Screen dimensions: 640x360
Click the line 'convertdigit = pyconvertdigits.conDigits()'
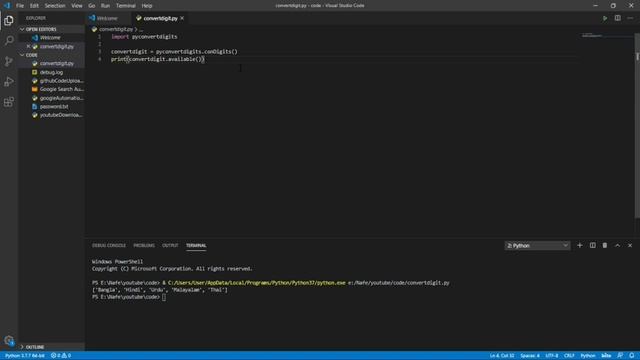tap(174, 52)
